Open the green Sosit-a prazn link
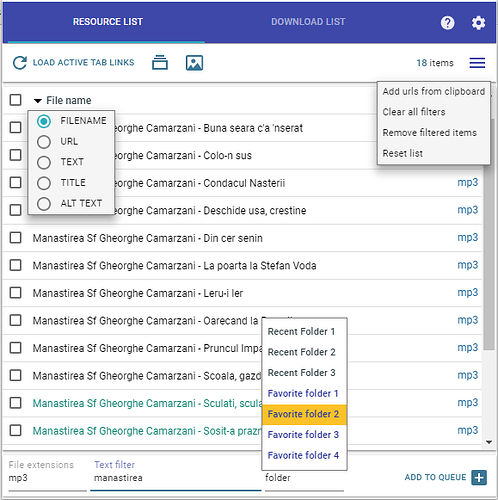The image size is (498, 500). [x=147, y=431]
